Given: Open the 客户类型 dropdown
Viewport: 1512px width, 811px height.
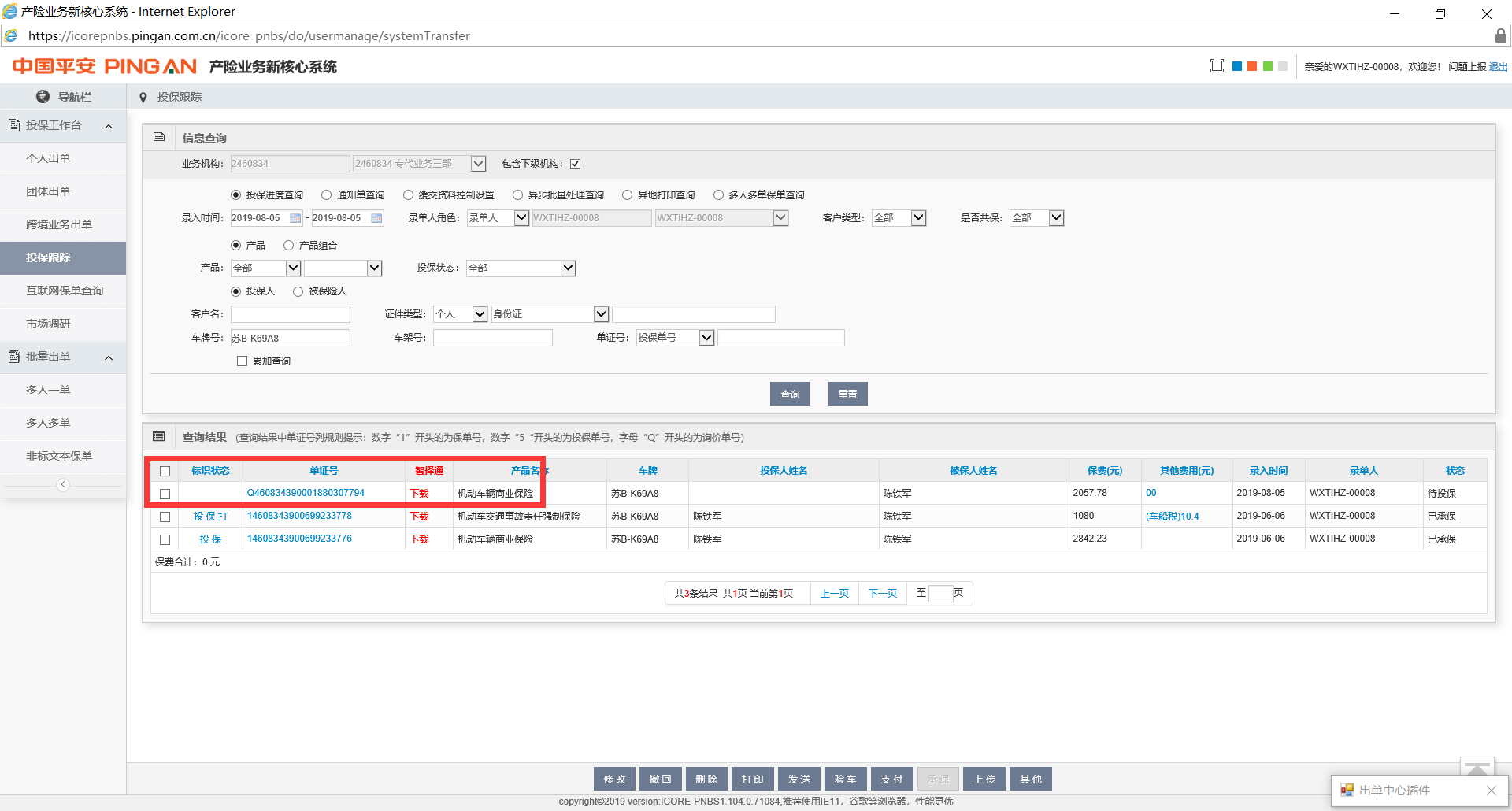Looking at the screenshot, I should click(x=918, y=218).
